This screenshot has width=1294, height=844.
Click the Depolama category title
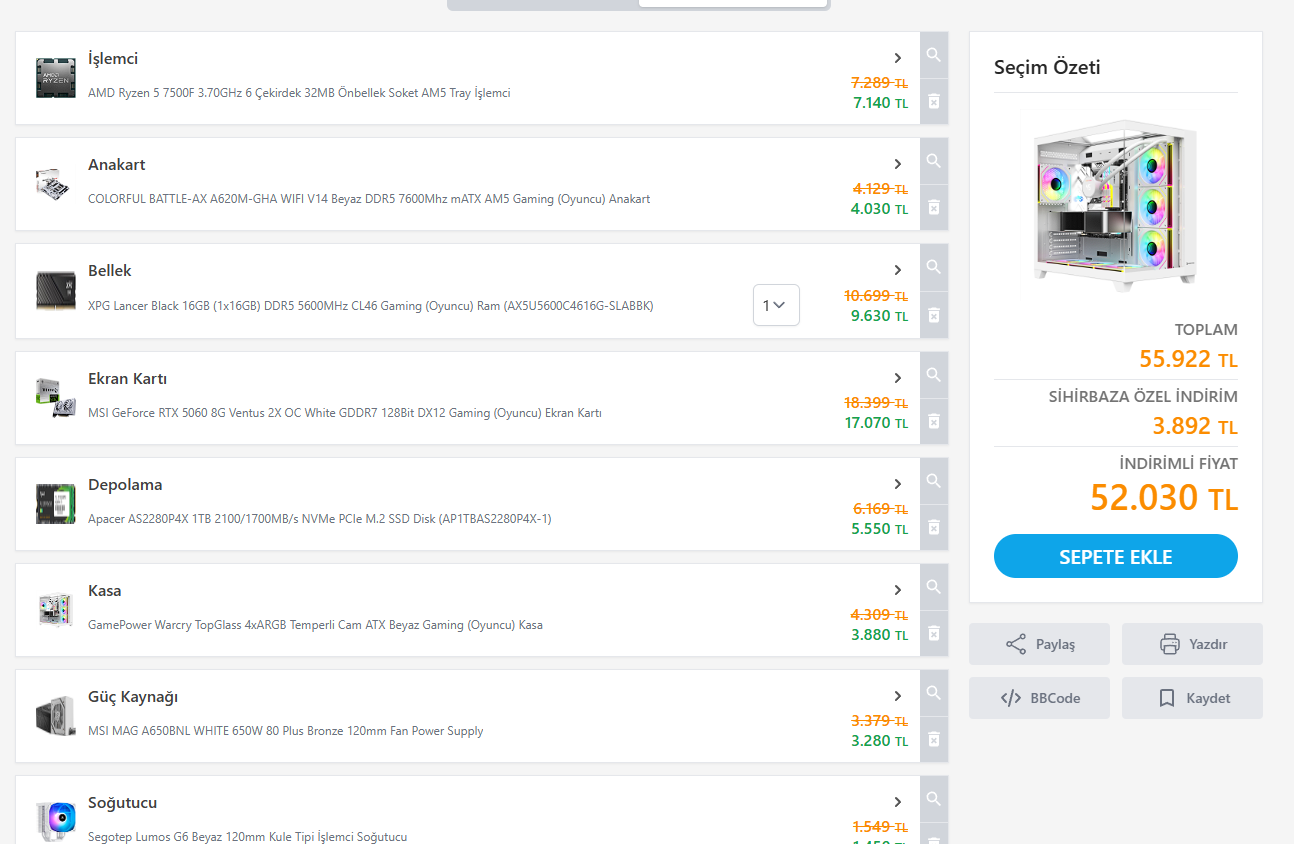click(125, 485)
